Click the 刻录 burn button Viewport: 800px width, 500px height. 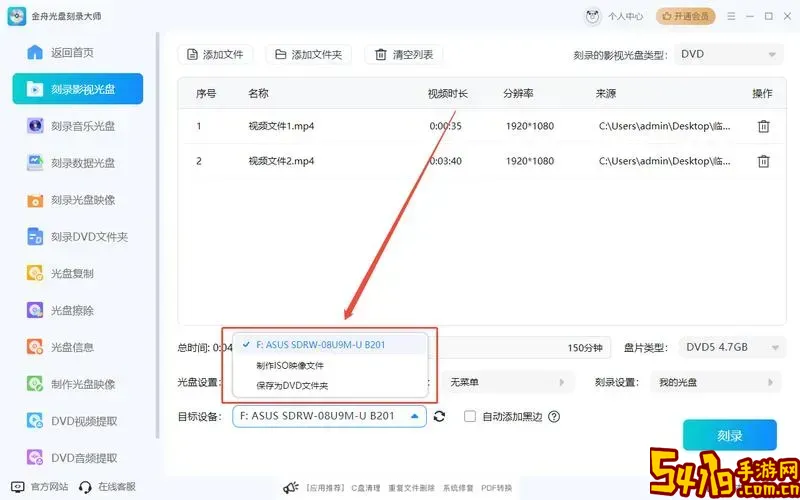(730, 435)
